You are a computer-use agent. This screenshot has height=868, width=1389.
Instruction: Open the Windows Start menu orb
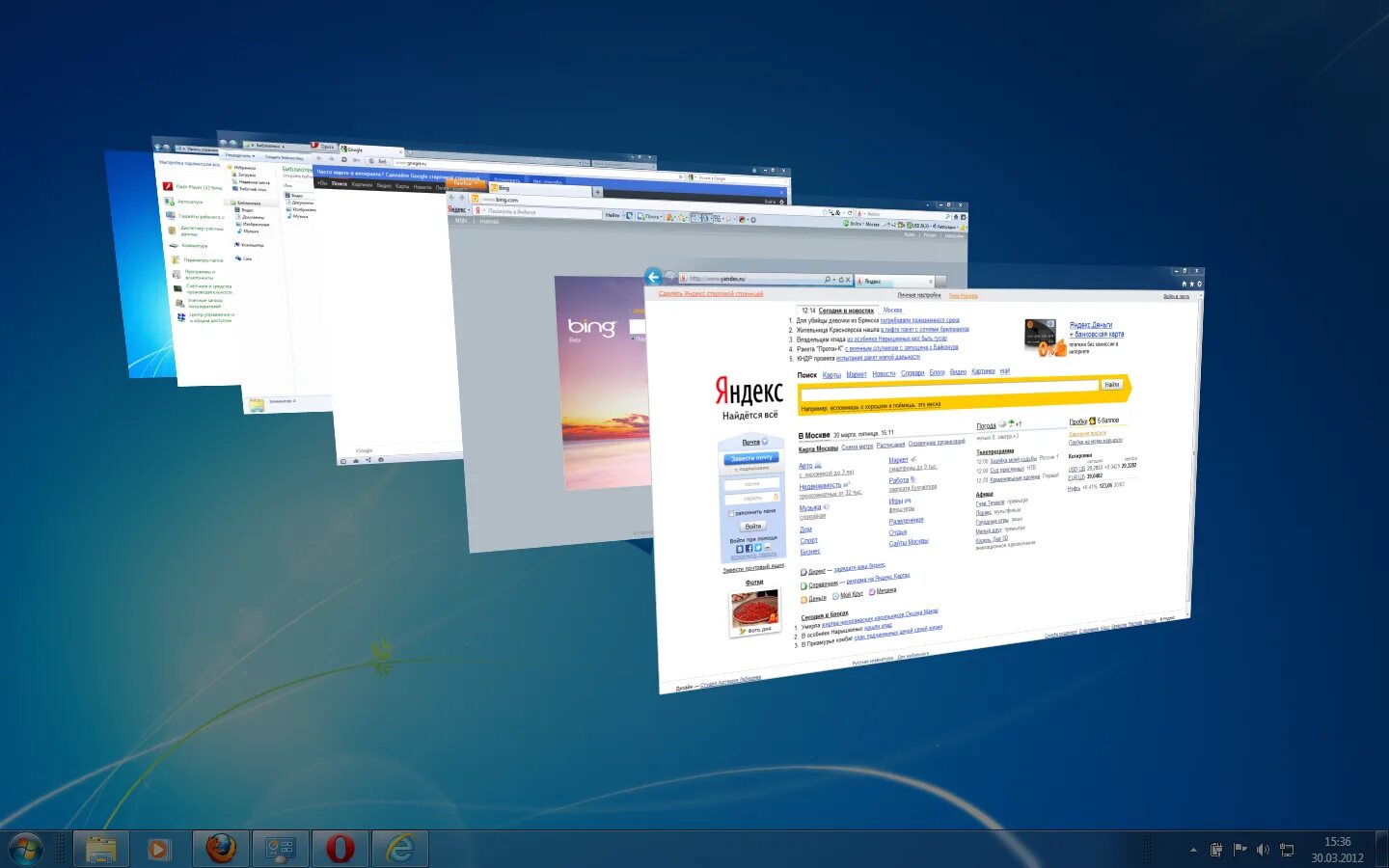pyautogui.click(x=26, y=849)
